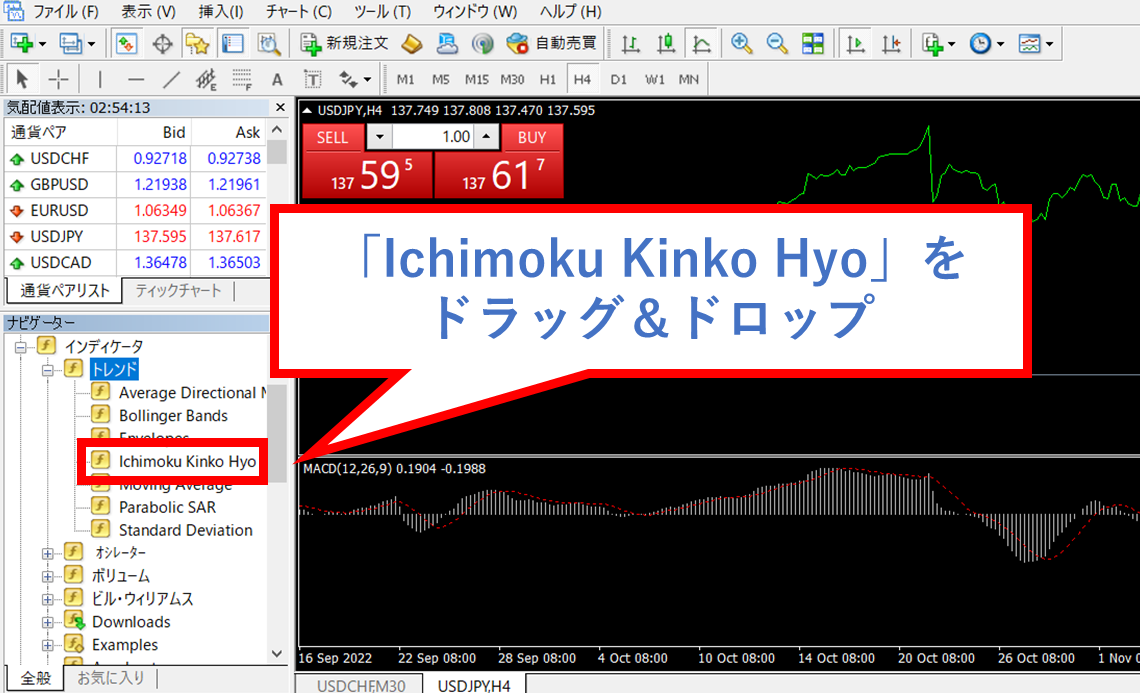Toggle the Data Window crosshair target icon
The image size is (1140, 693).
tap(162, 44)
